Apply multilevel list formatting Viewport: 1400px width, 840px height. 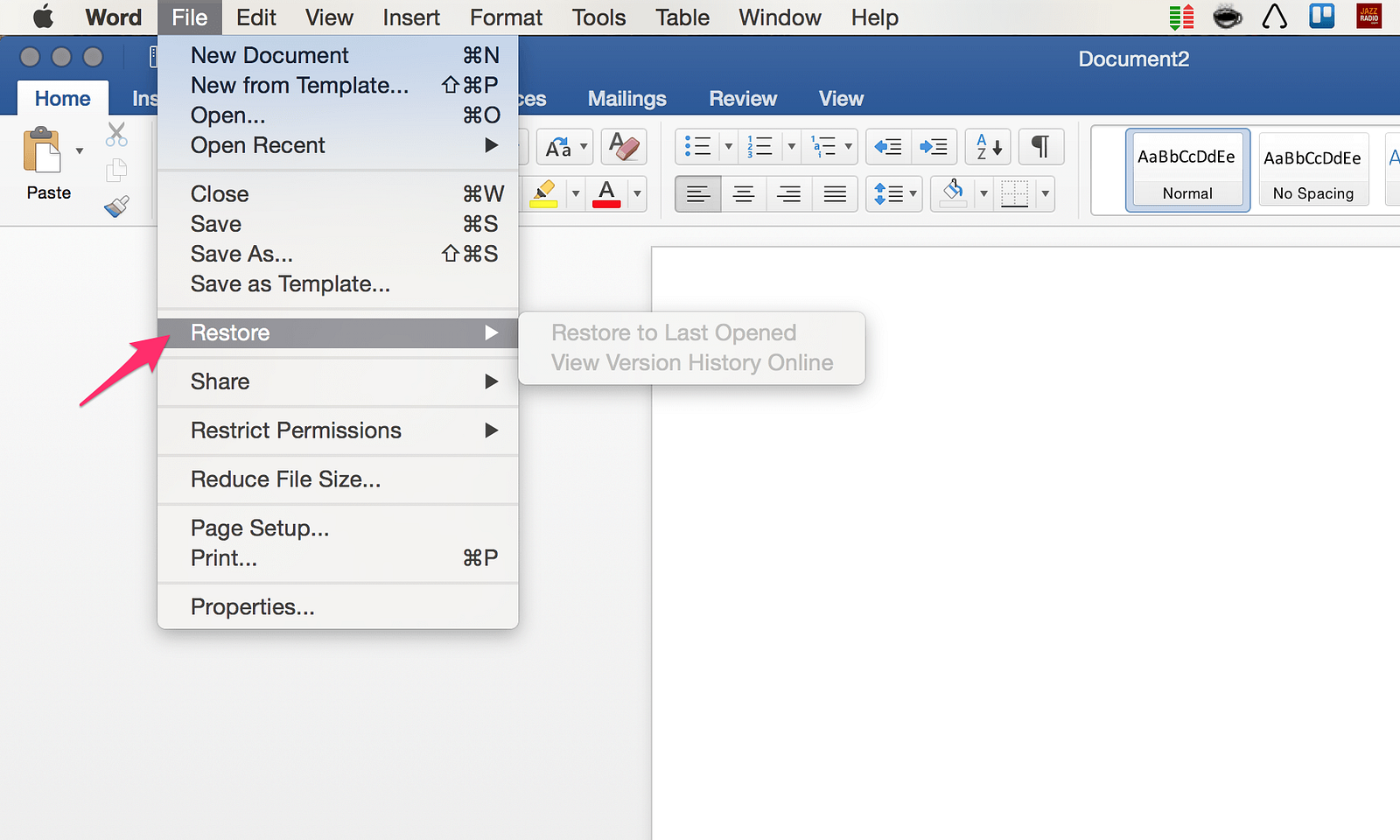(x=822, y=146)
